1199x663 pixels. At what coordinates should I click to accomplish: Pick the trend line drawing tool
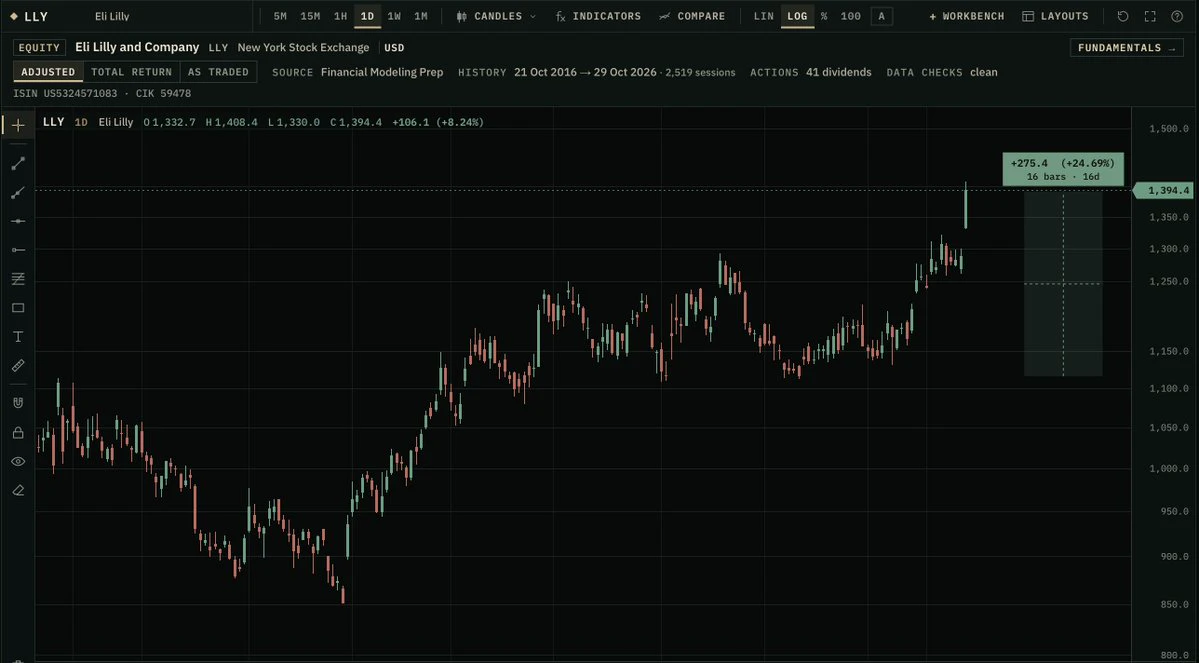click(18, 163)
